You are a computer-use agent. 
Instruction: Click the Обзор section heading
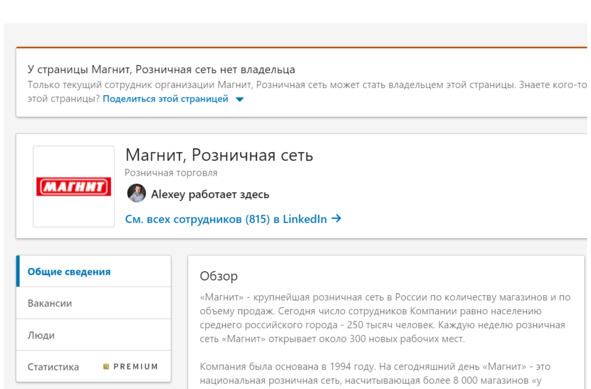coord(219,276)
